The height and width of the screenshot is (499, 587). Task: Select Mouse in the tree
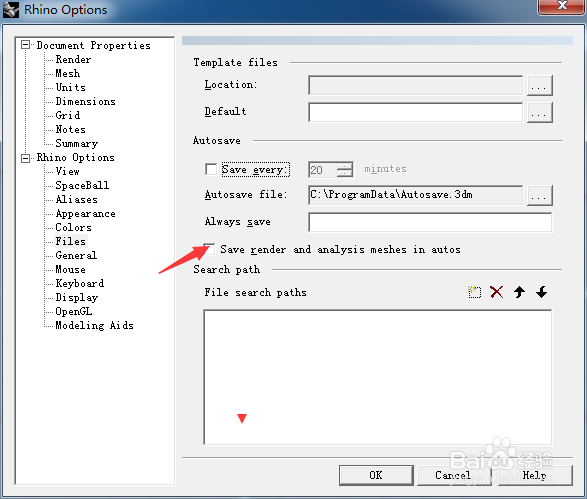point(70,270)
